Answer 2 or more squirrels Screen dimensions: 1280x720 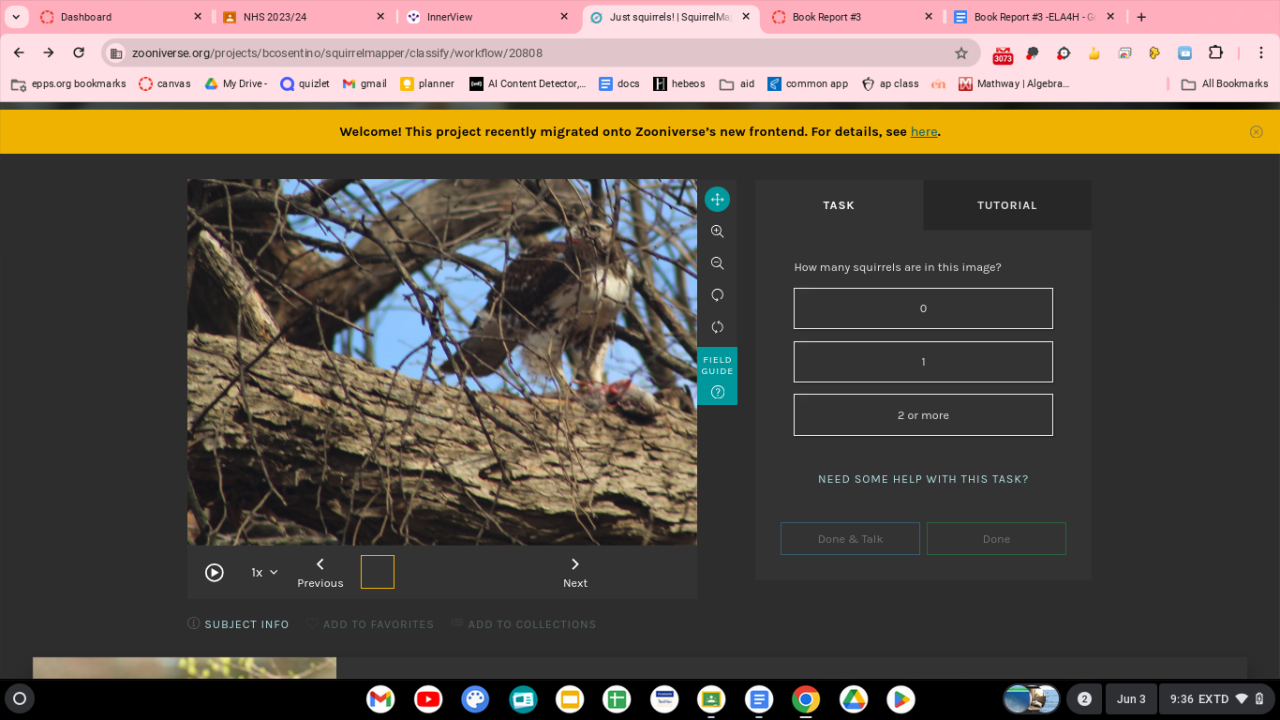pyautogui.click(x=923, y=415)
